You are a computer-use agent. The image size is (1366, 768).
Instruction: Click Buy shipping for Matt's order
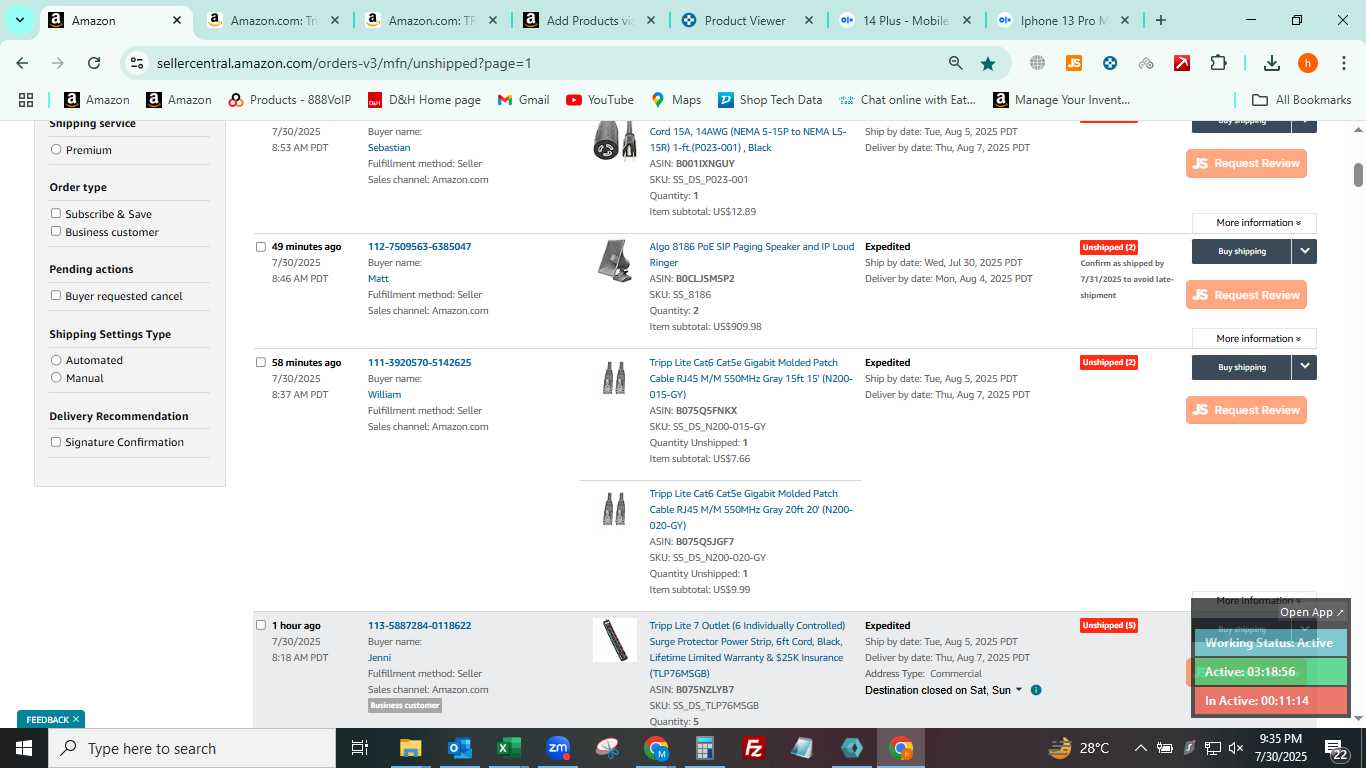(x=1242, y=251)
